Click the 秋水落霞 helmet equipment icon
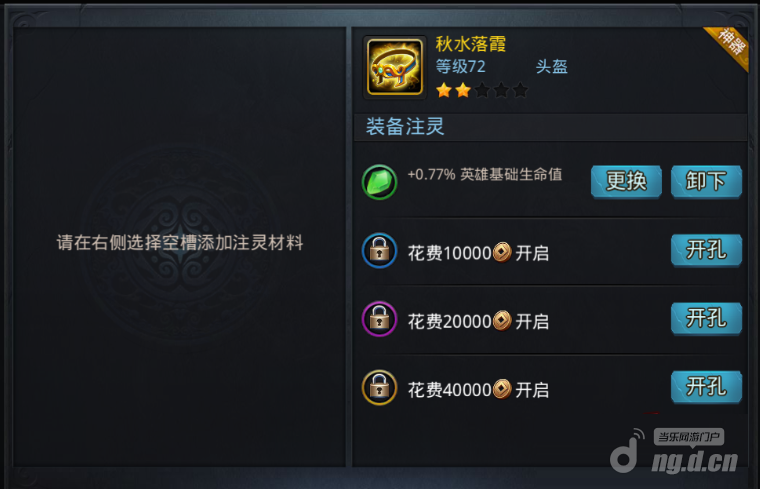 tap(395, 67)
